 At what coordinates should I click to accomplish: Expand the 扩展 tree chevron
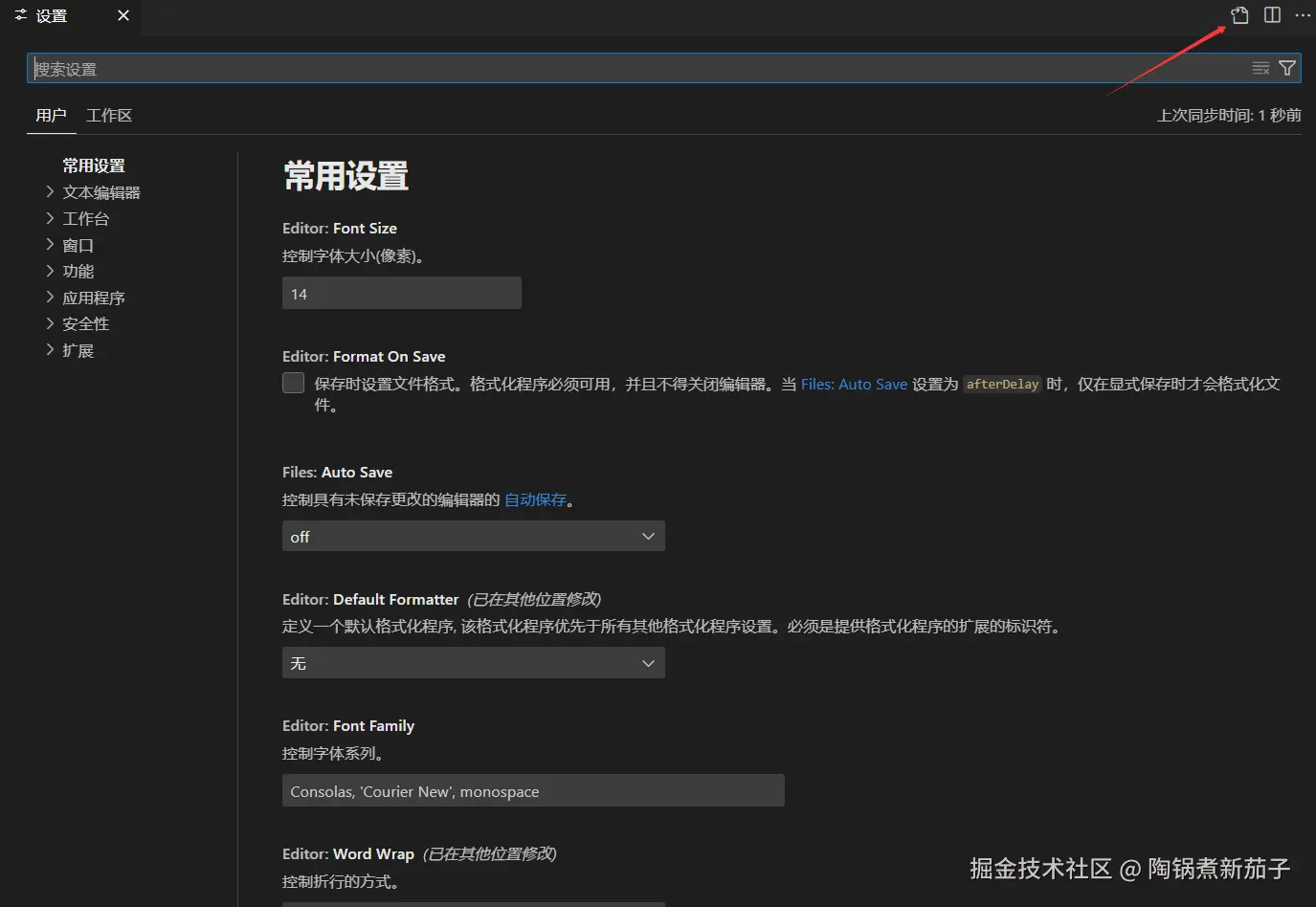point(50,349)
